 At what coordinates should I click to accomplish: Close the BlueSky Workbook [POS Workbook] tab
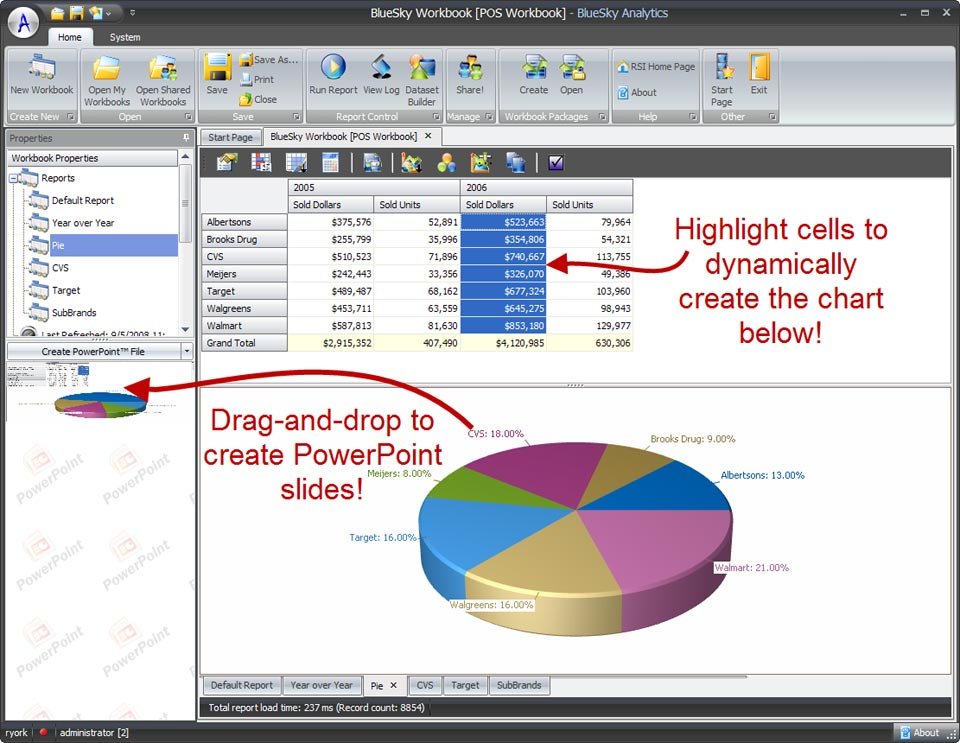(428, 136)
